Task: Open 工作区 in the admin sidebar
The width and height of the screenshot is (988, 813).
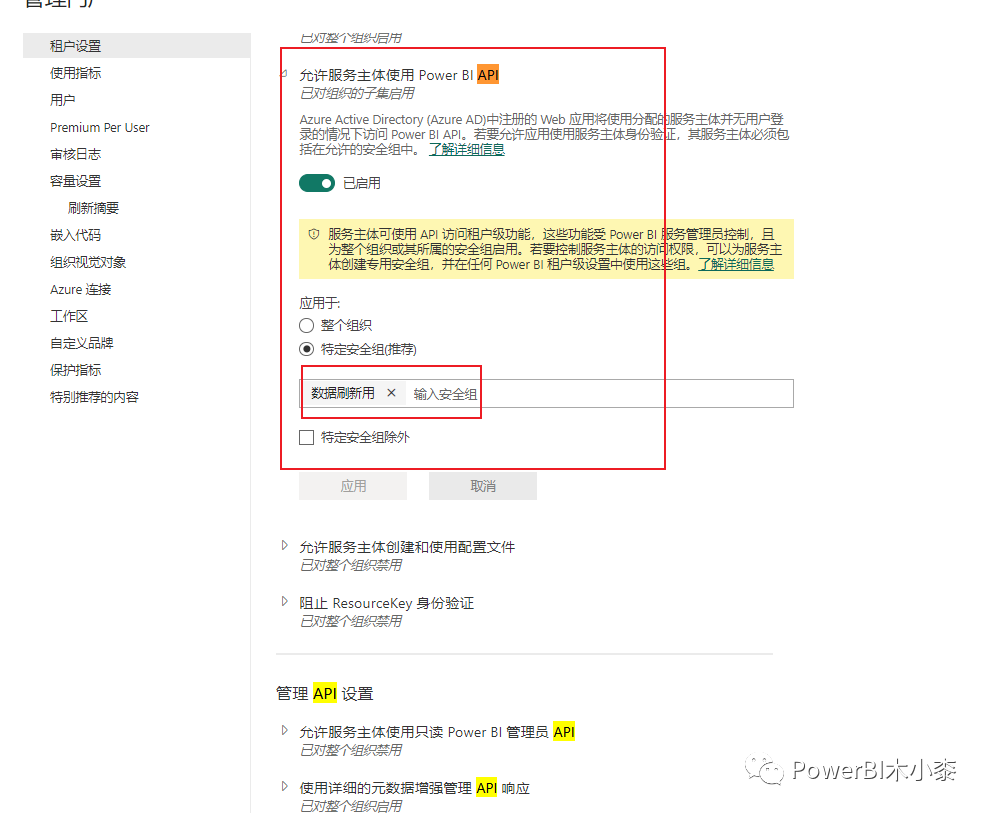Action: 69,316
